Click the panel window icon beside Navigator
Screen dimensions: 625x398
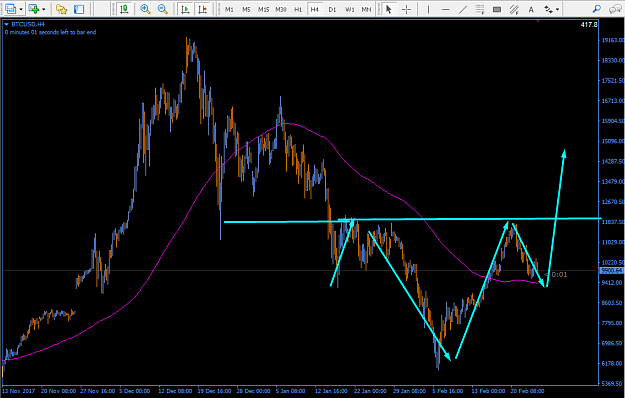click(79, 9)
